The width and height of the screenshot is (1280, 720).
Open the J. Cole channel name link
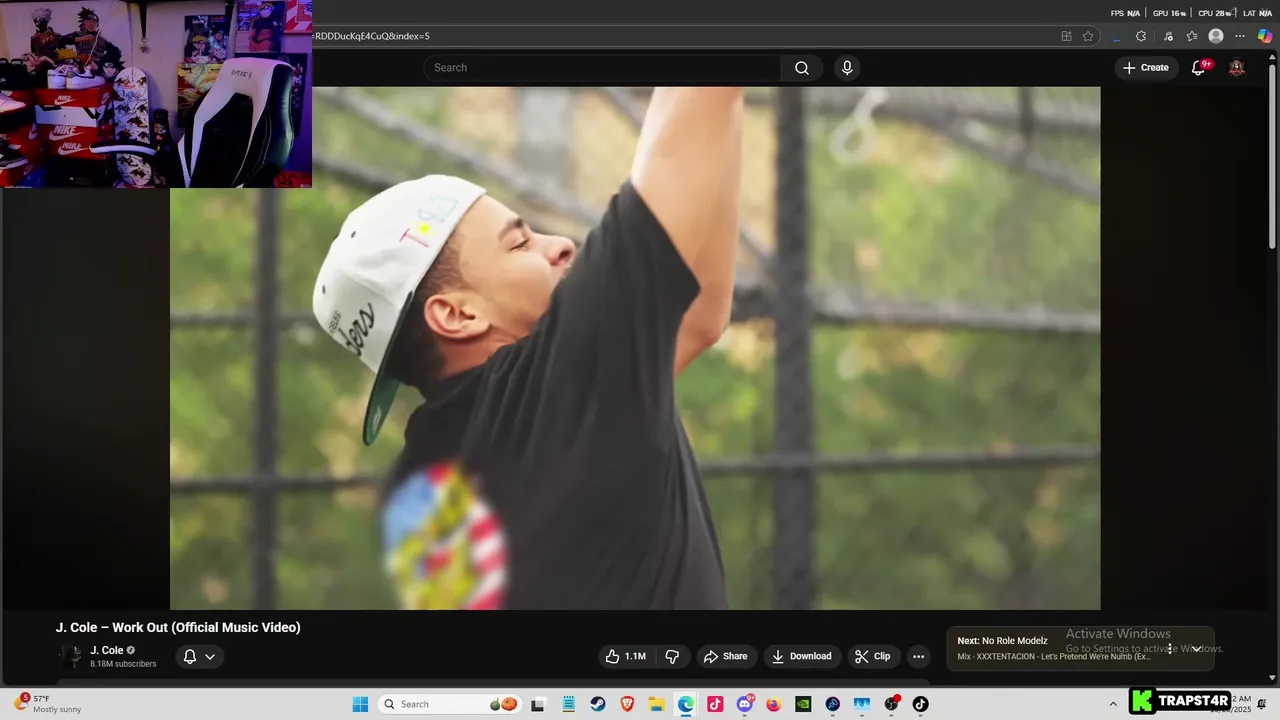coord(107,650)
